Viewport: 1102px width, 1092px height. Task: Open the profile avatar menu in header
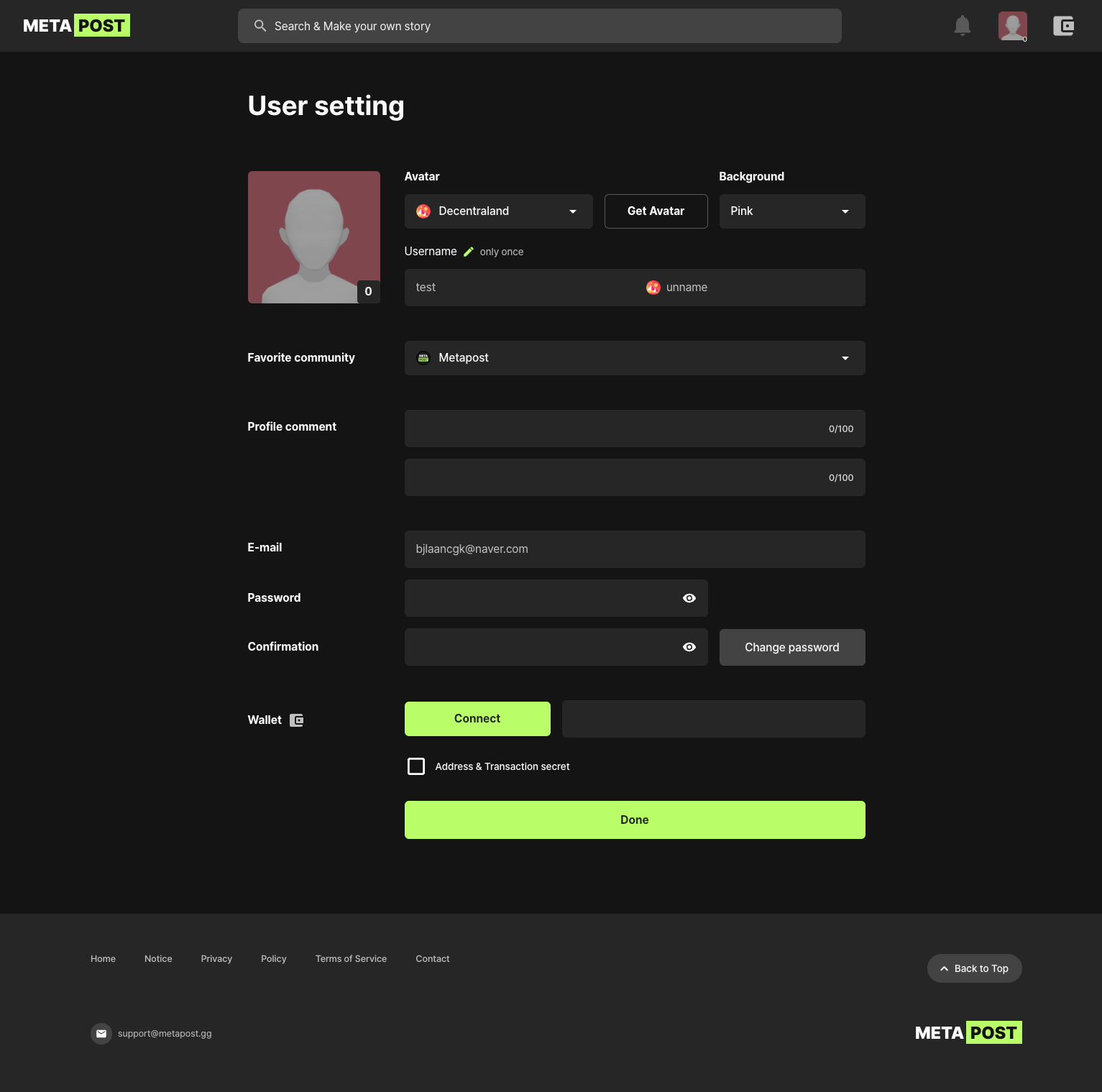coord(1012,26)
